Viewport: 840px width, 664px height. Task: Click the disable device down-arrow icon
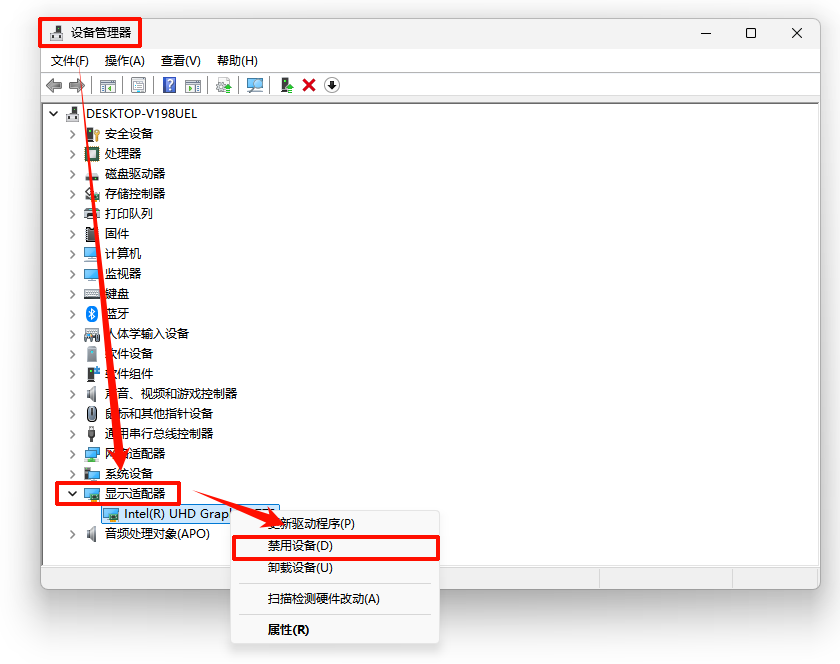331,85
